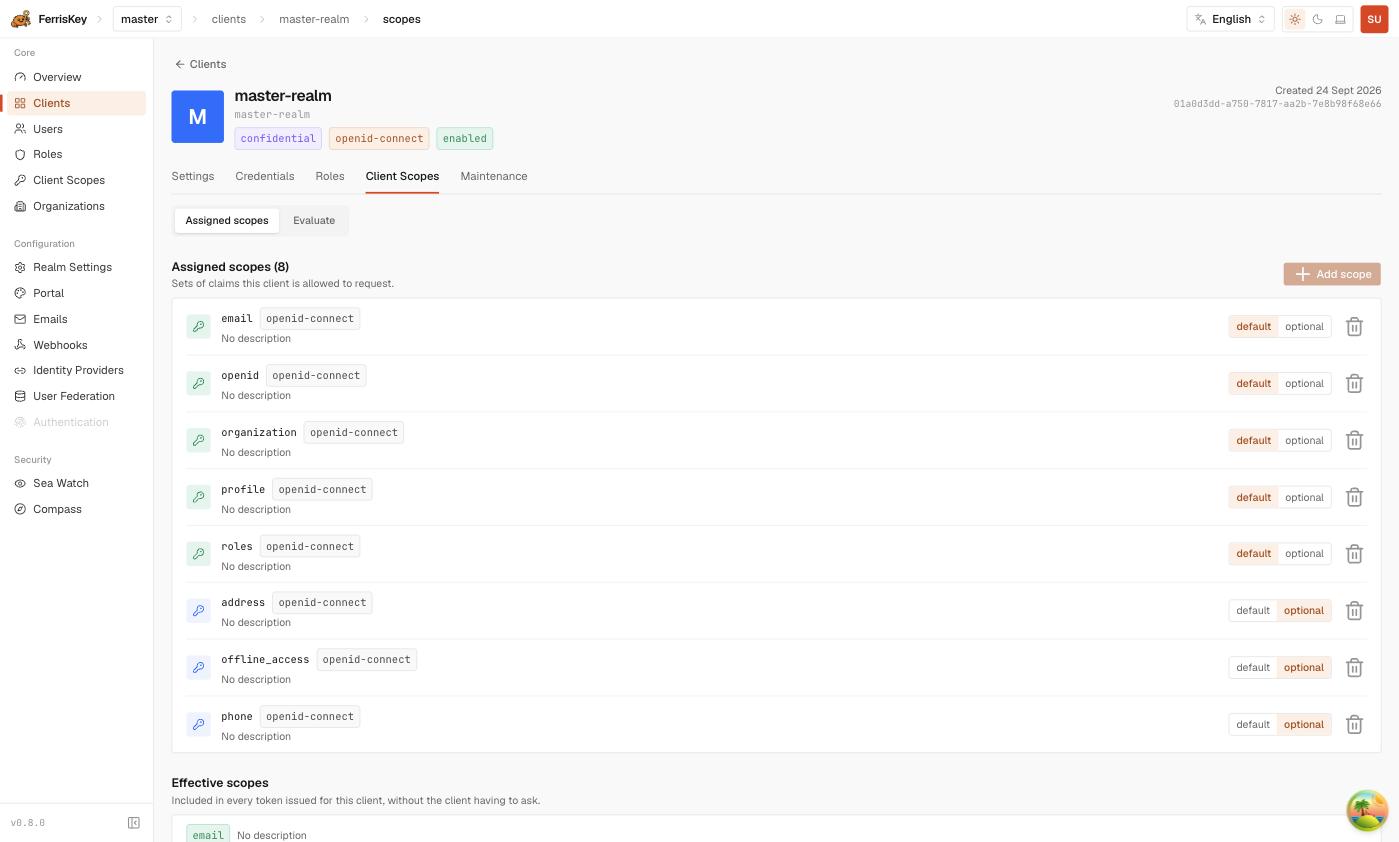Remove the address scope via trash icon
The image size is (1399, 842).
pyautogui.click(x=1354, y=611)
